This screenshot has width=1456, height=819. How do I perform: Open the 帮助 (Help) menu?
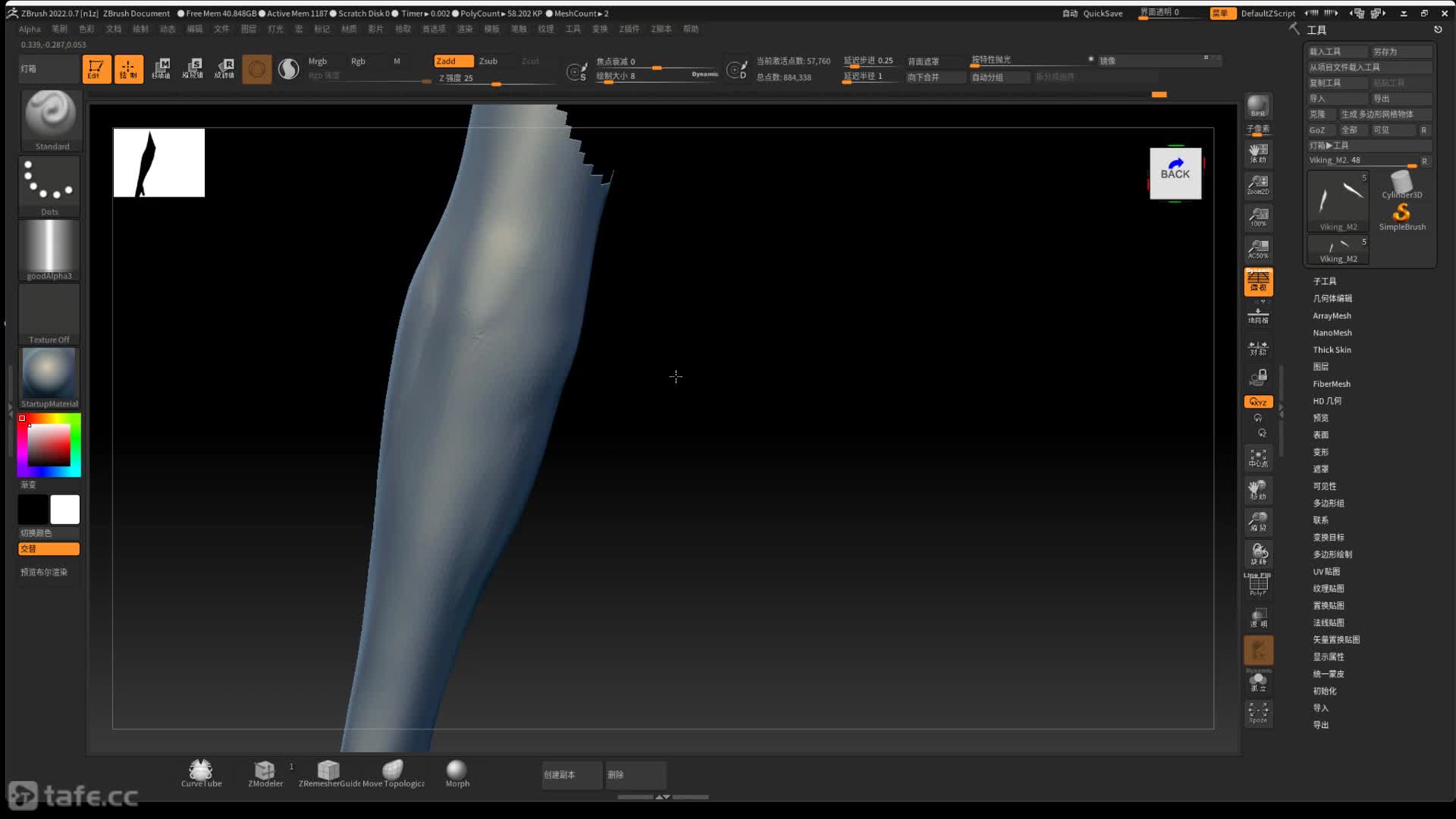pos(691,29)
